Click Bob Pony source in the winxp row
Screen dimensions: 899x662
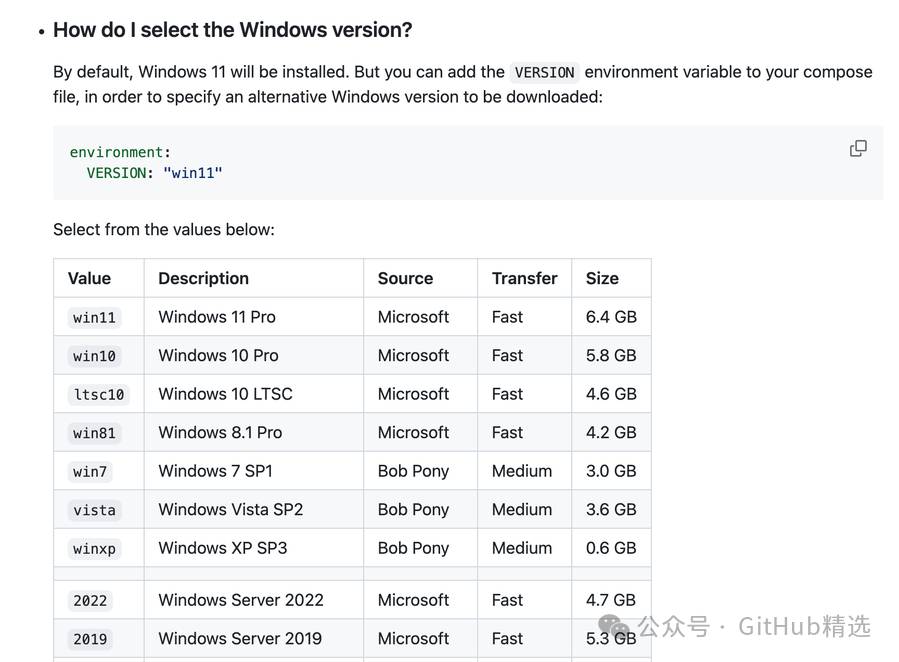413,548
